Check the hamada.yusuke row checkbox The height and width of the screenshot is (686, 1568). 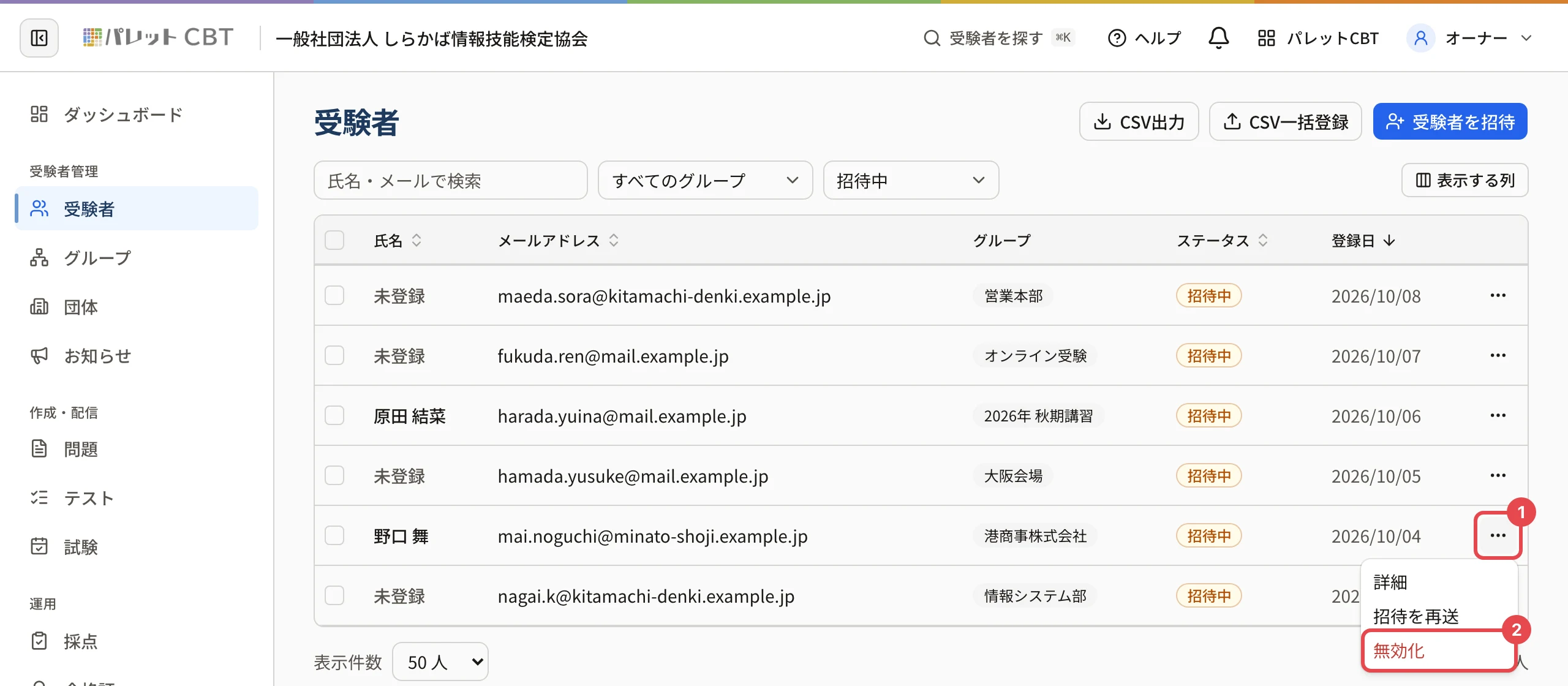[334, 475]
